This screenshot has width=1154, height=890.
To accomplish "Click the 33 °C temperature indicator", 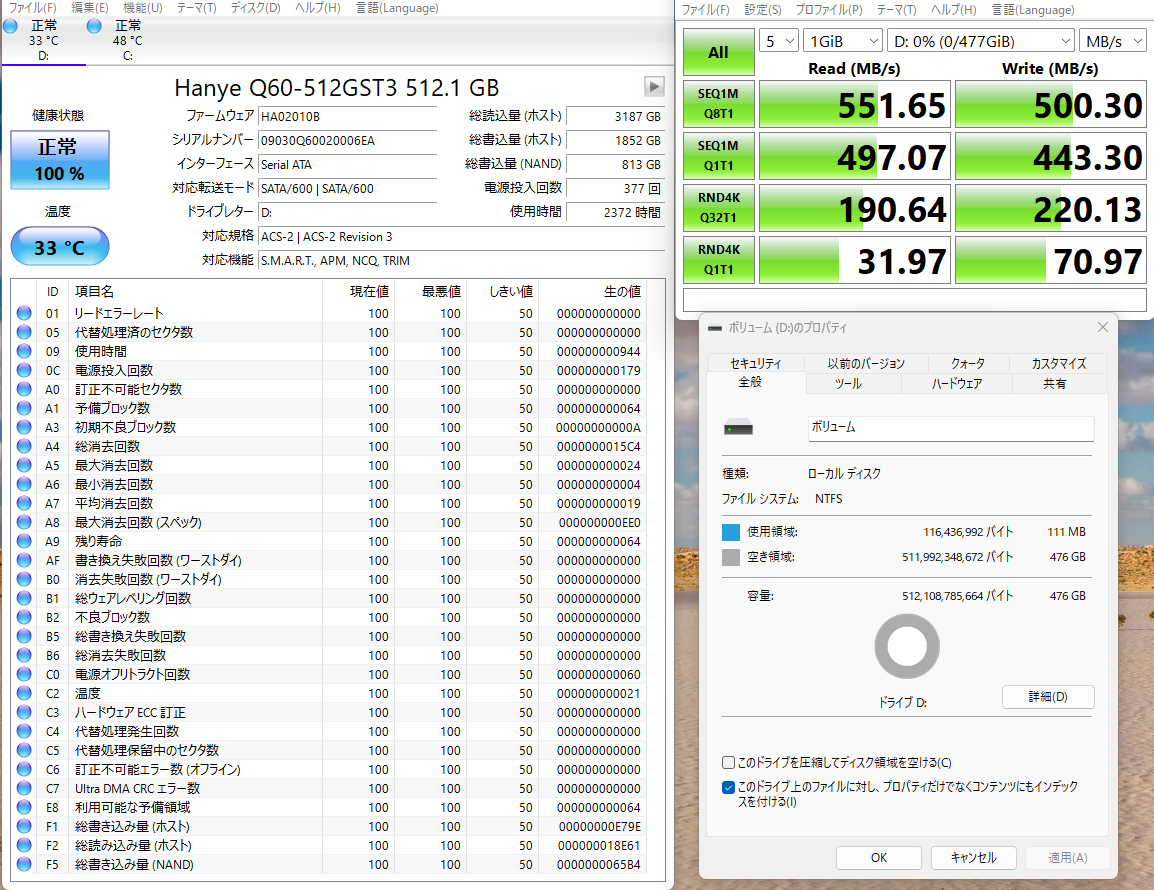I will pos(59,247).
